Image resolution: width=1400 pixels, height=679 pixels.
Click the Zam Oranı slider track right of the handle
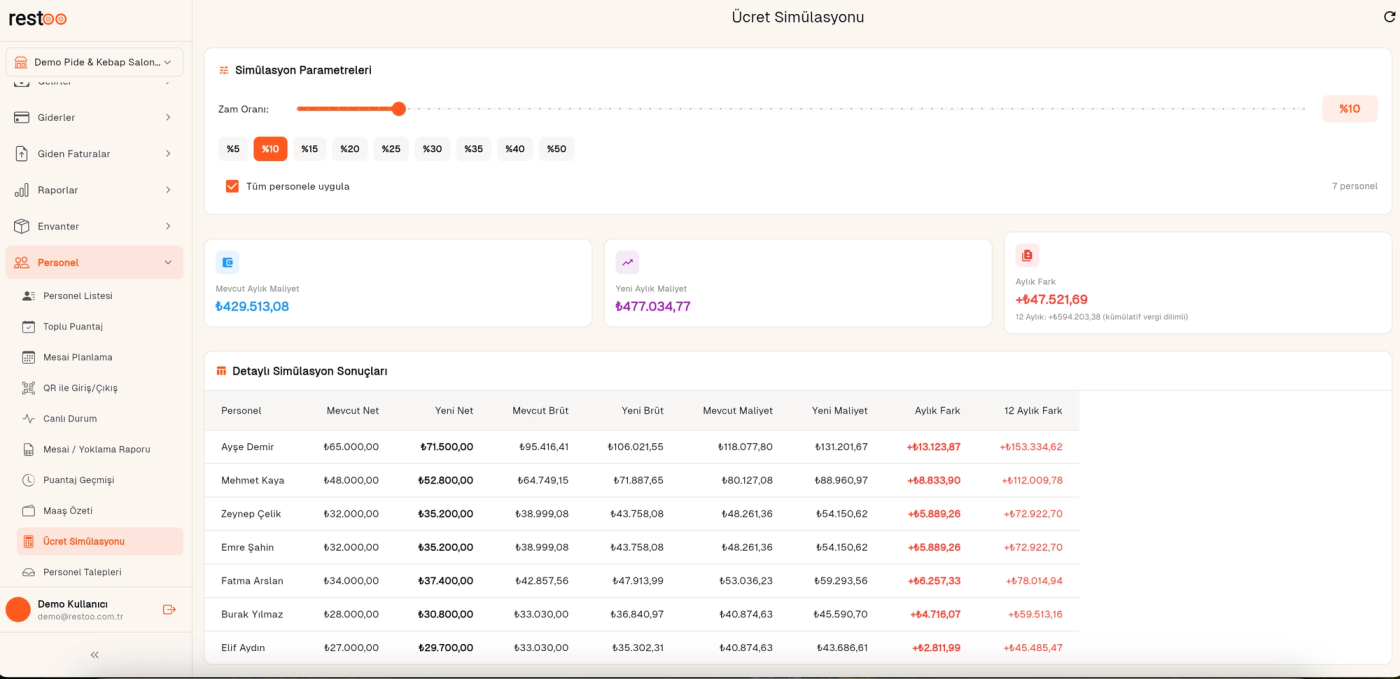point(856,109)
